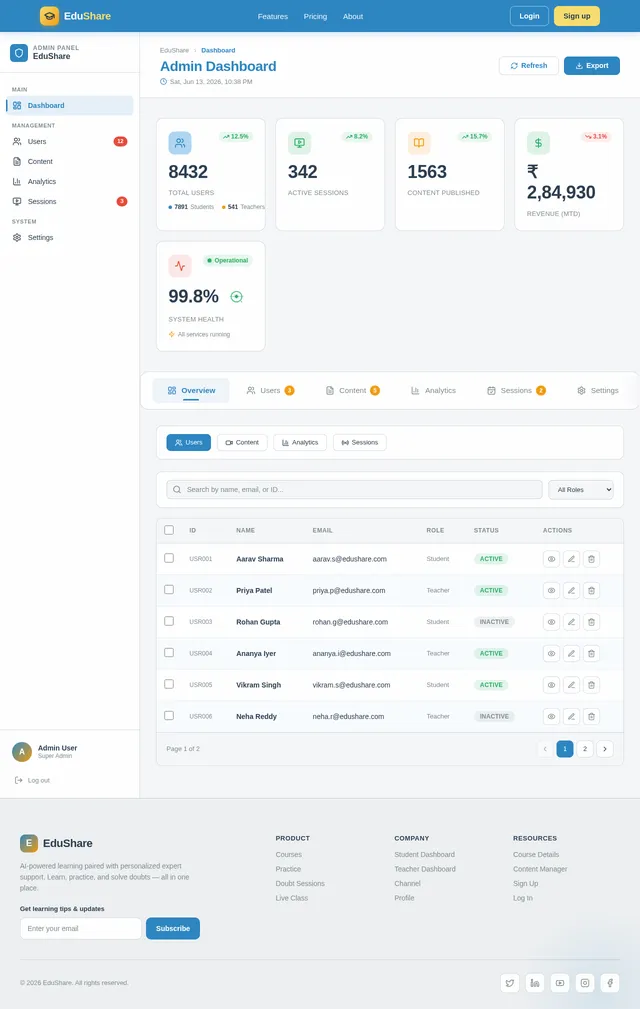The image size is (640, 1009).
Task: Delete user Aarav Sharma with trash icon
Action: 591,559
